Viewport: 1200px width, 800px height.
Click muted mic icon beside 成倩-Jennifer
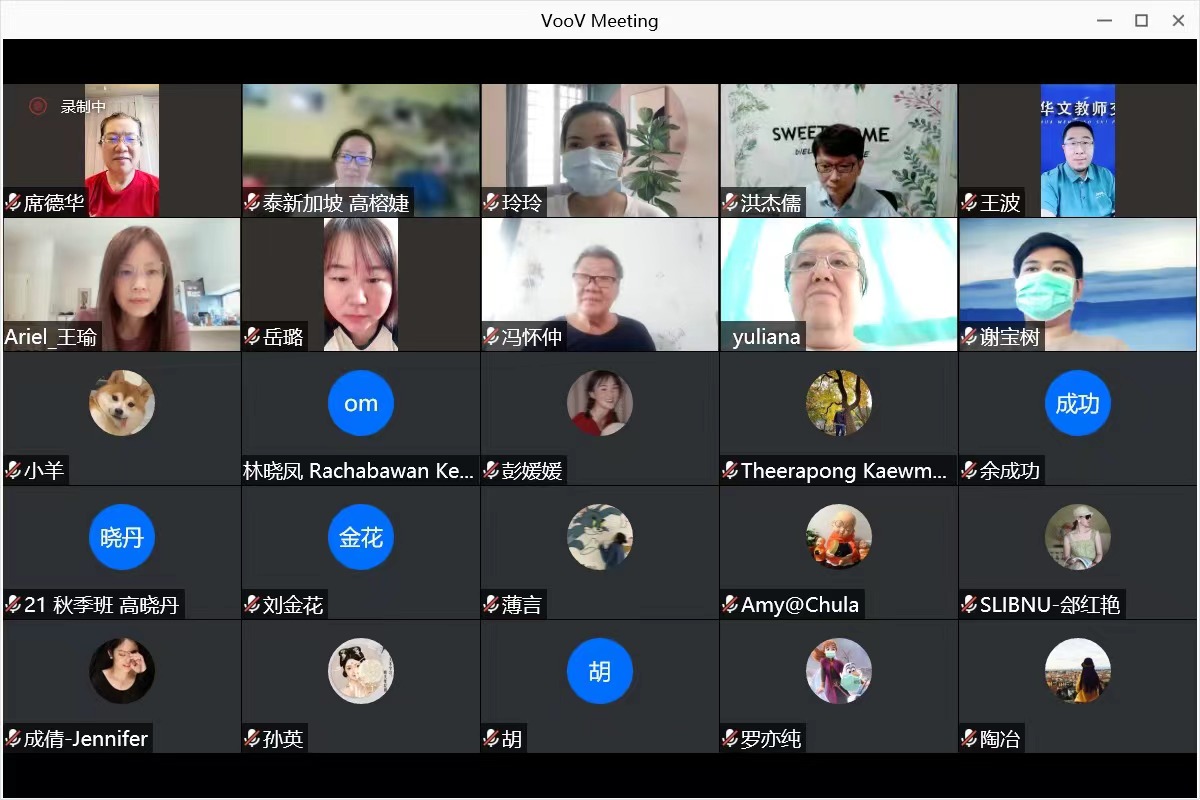13,739
